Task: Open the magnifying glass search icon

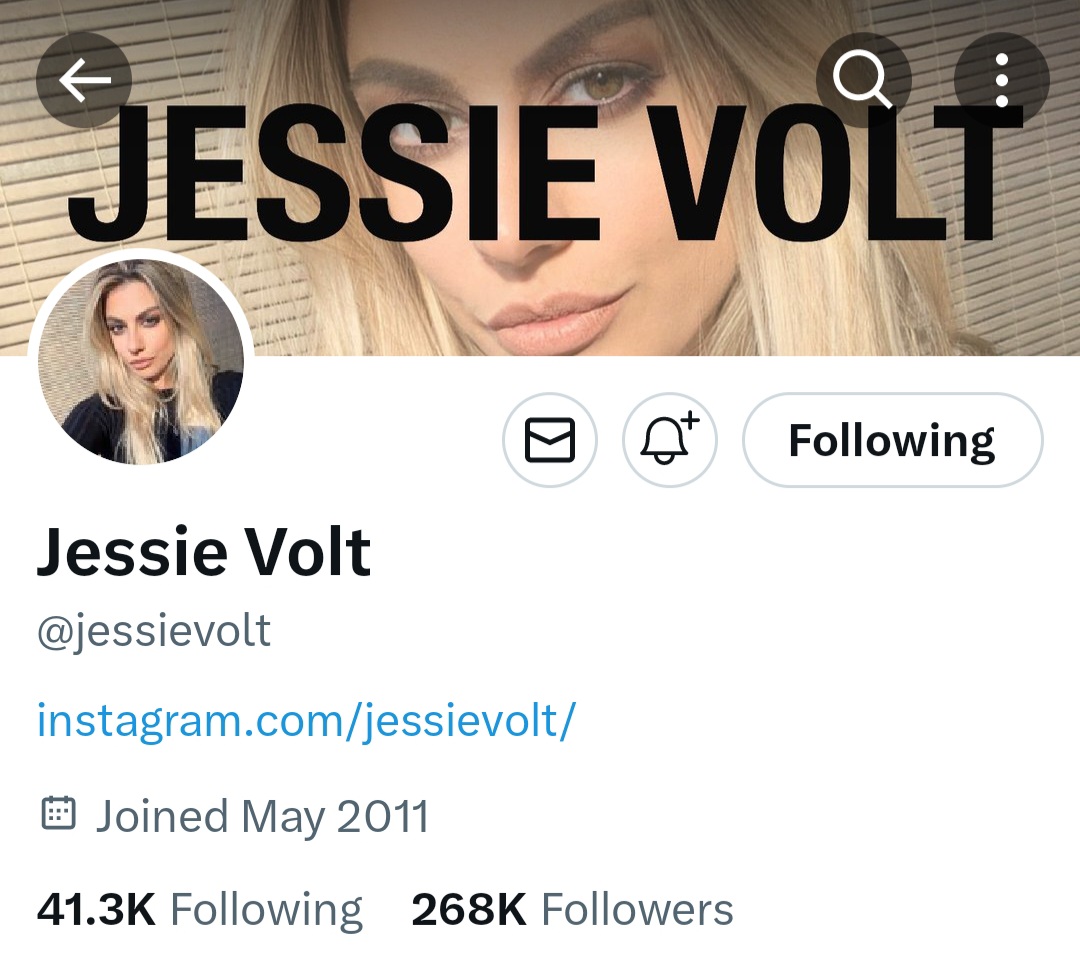Action: click(864, 80)
